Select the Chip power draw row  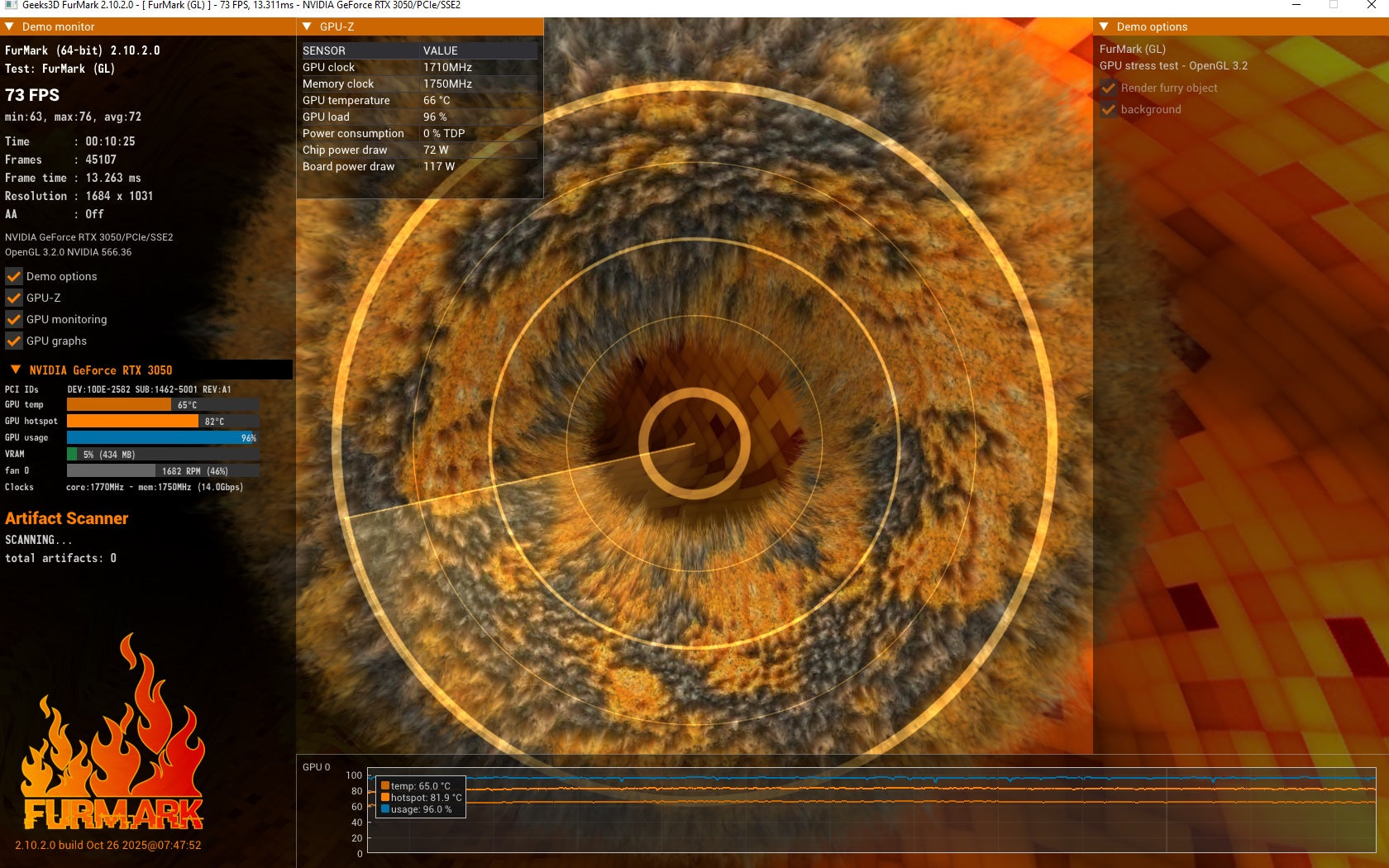tap(420, 150)
